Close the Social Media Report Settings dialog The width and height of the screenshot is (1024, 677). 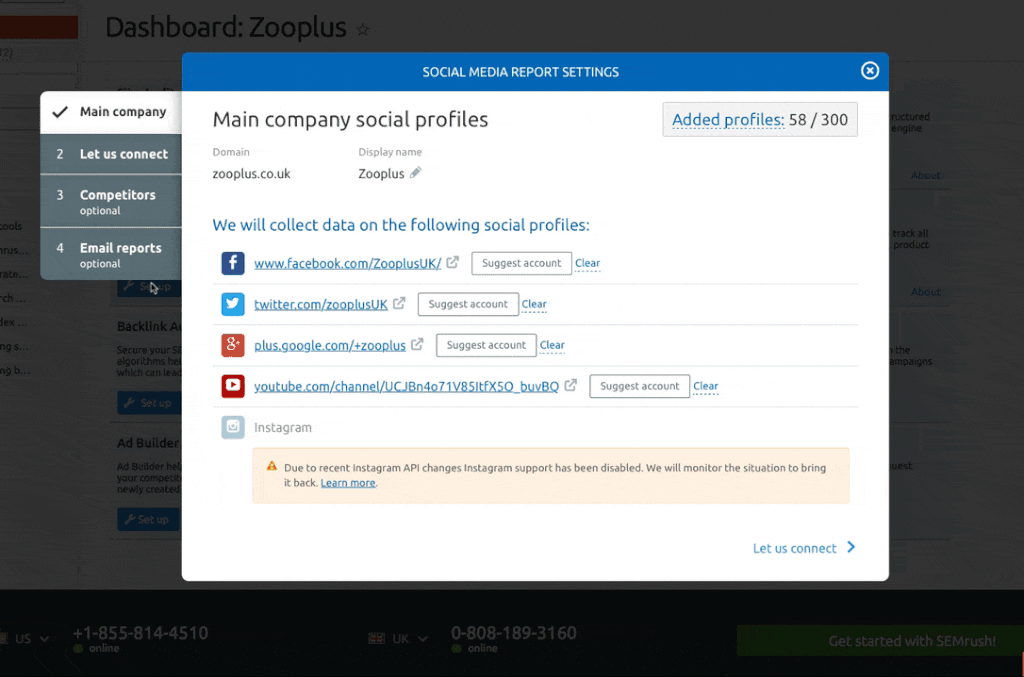pos(869,71)
